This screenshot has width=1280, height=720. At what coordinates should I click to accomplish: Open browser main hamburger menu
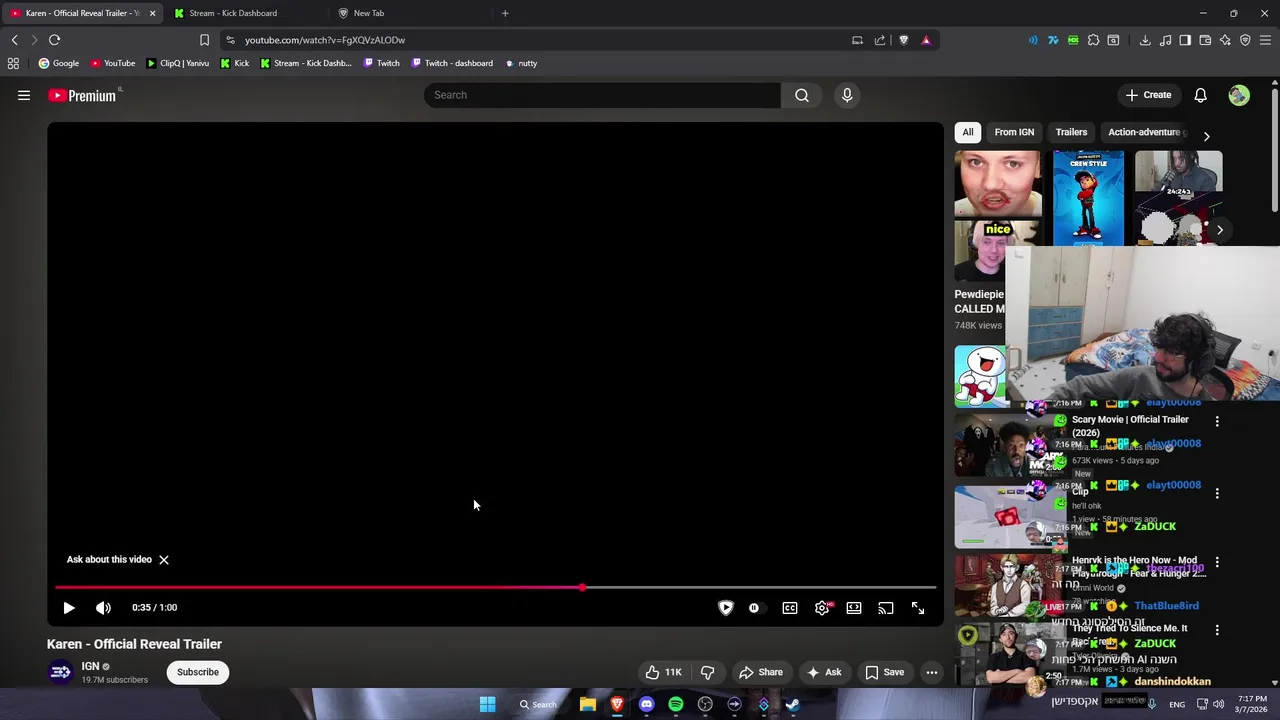[x=1266, y=40]
